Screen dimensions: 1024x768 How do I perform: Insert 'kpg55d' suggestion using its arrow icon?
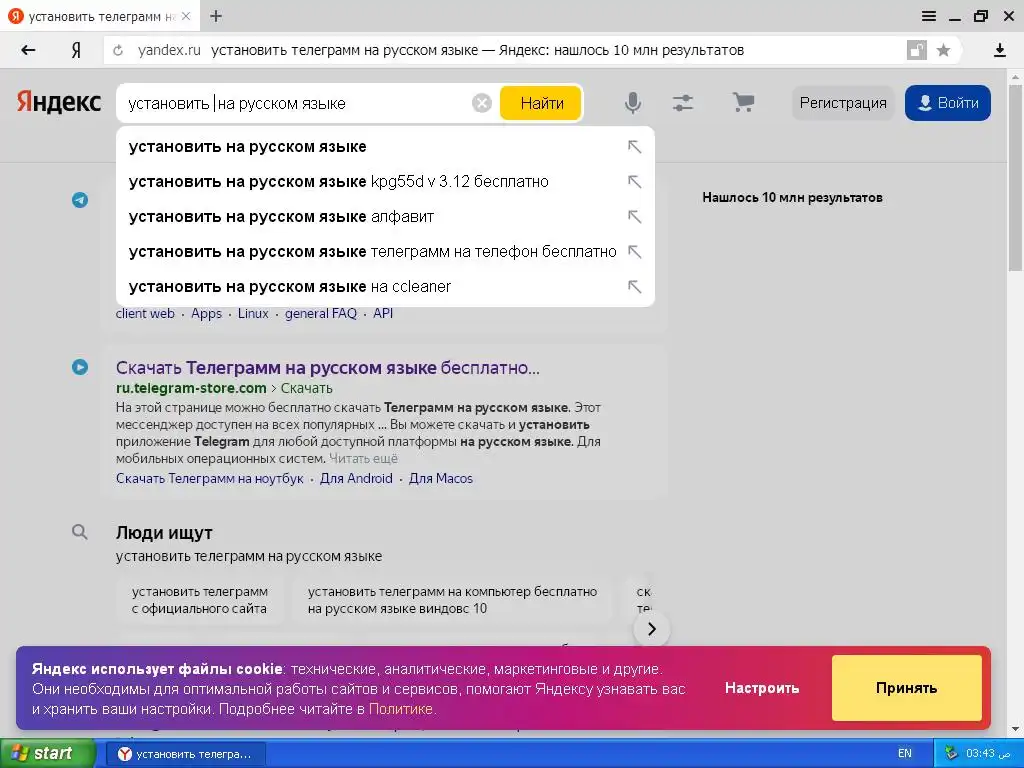[x=634, y=182]
